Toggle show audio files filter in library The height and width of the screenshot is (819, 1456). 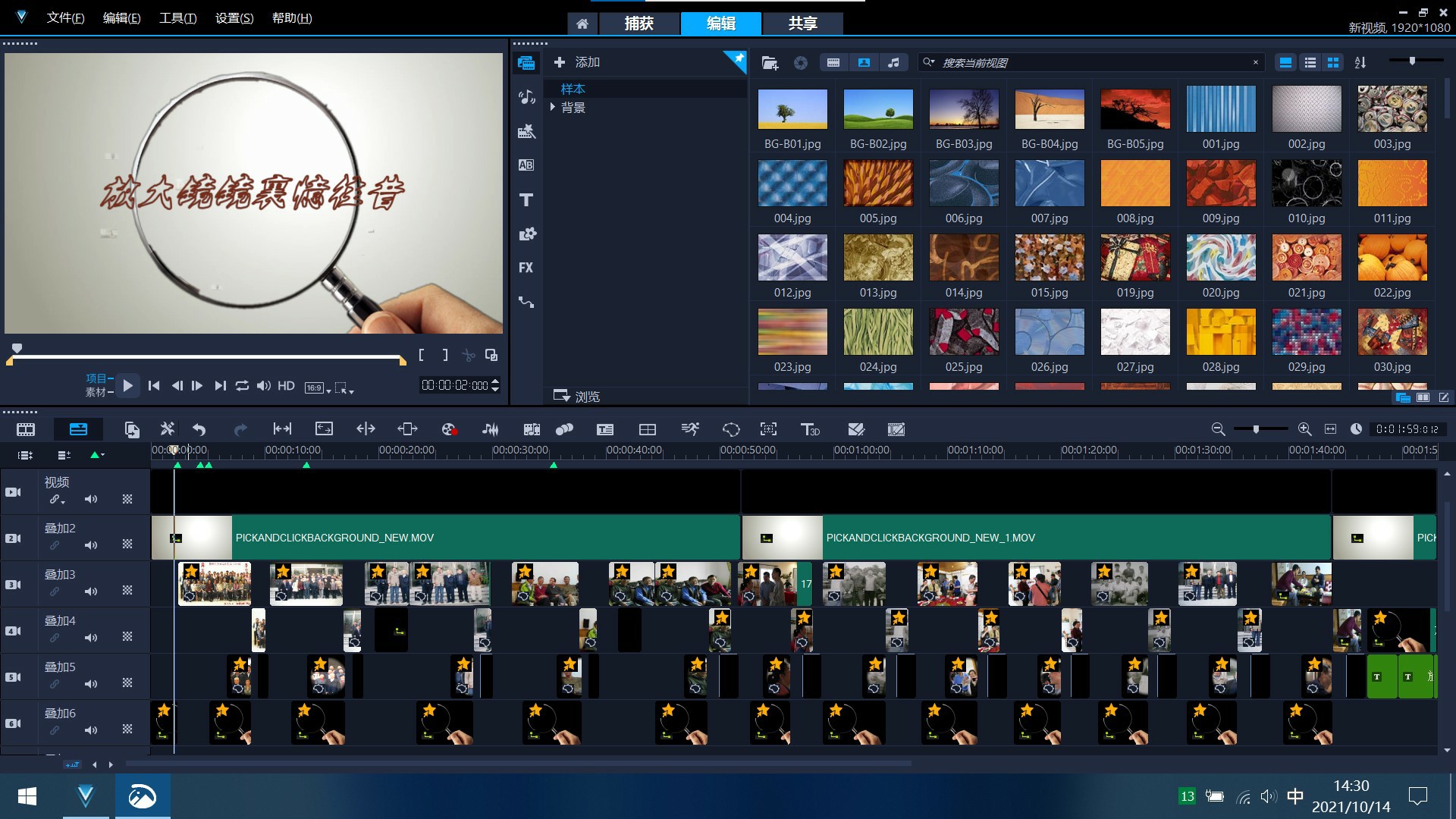893,63
